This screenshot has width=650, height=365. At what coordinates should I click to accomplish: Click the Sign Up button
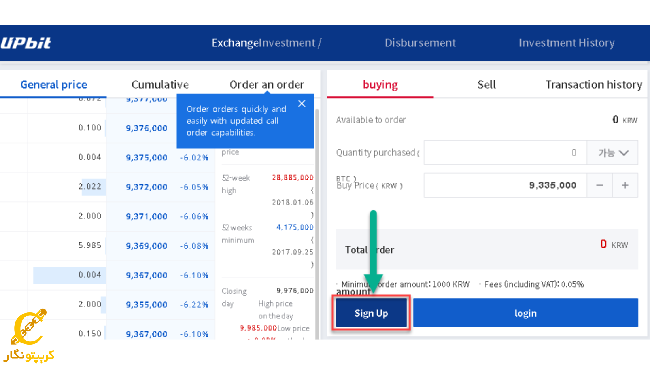371,313
